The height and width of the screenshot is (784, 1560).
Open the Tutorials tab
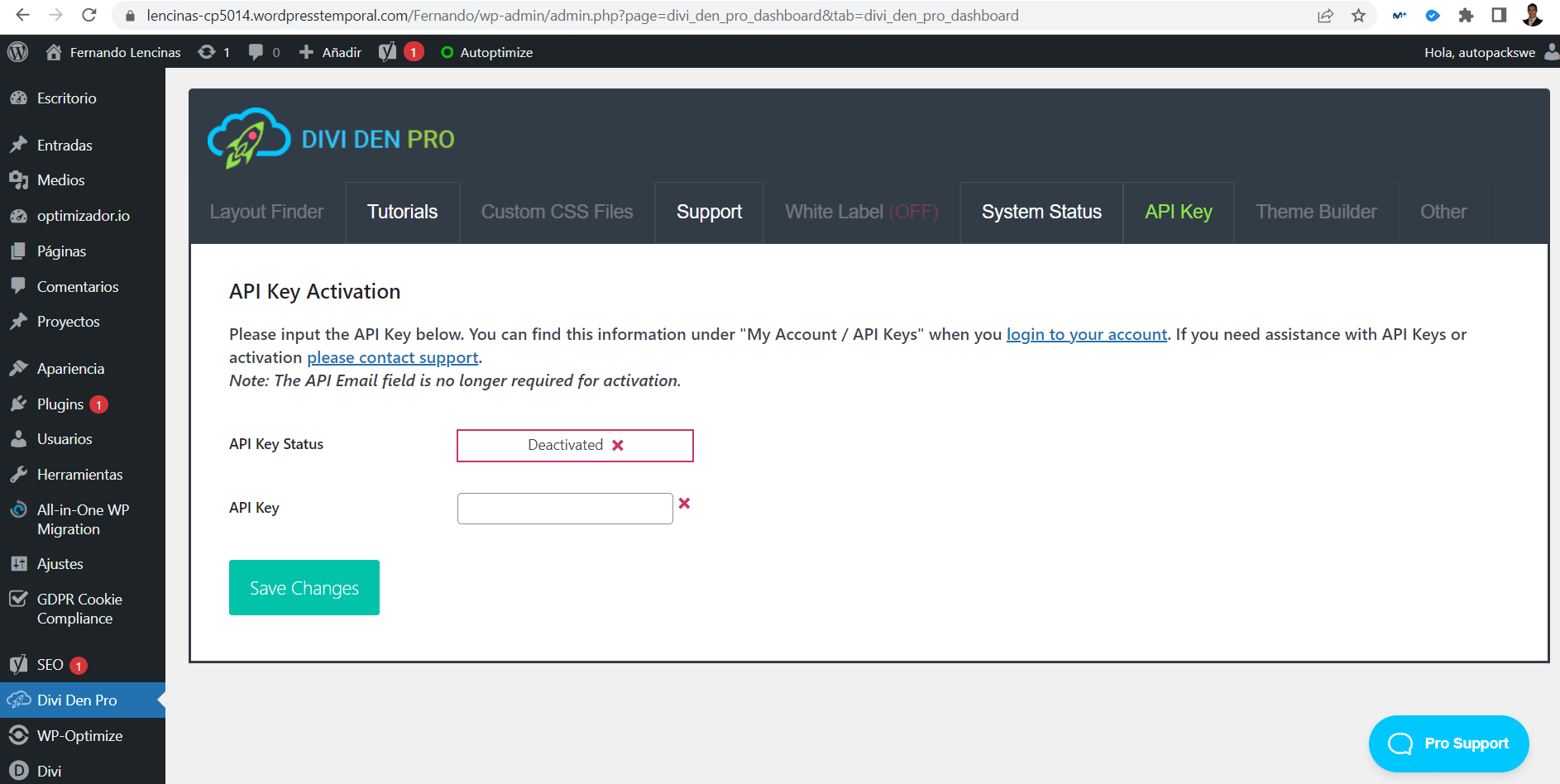tap(403, 213)
